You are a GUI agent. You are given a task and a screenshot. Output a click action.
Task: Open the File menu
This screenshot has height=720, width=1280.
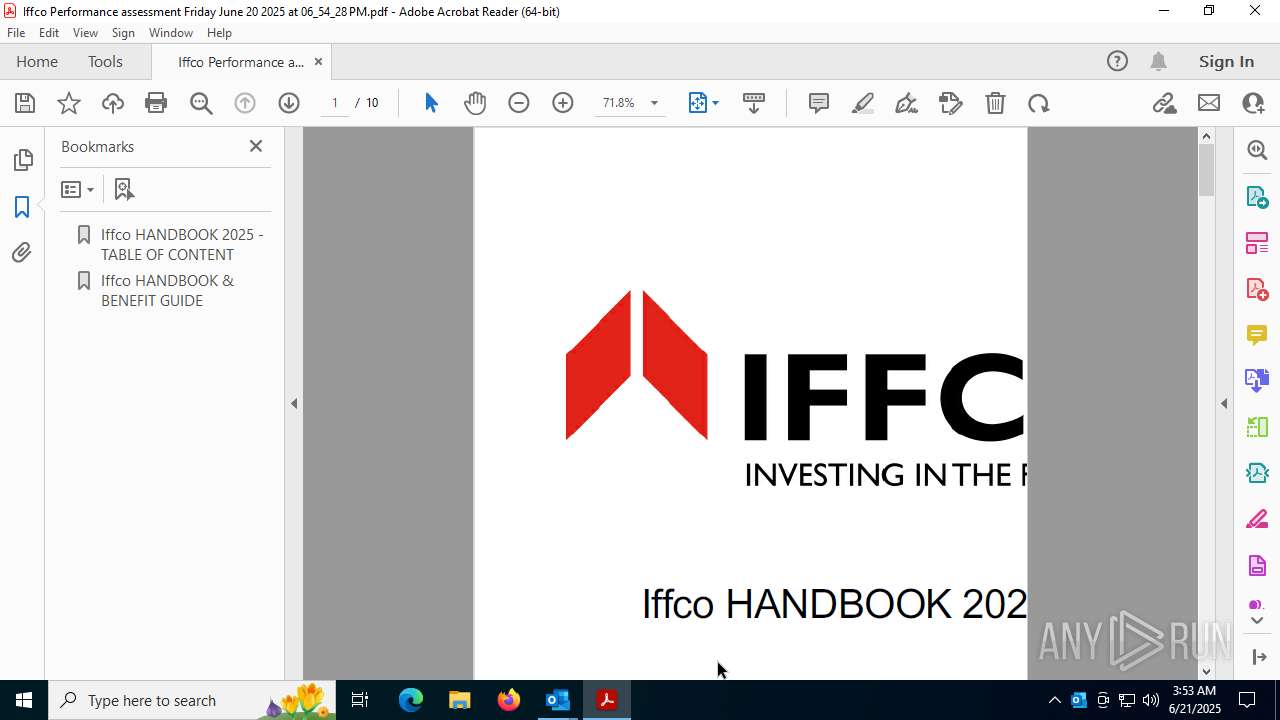tap(16, 33)
